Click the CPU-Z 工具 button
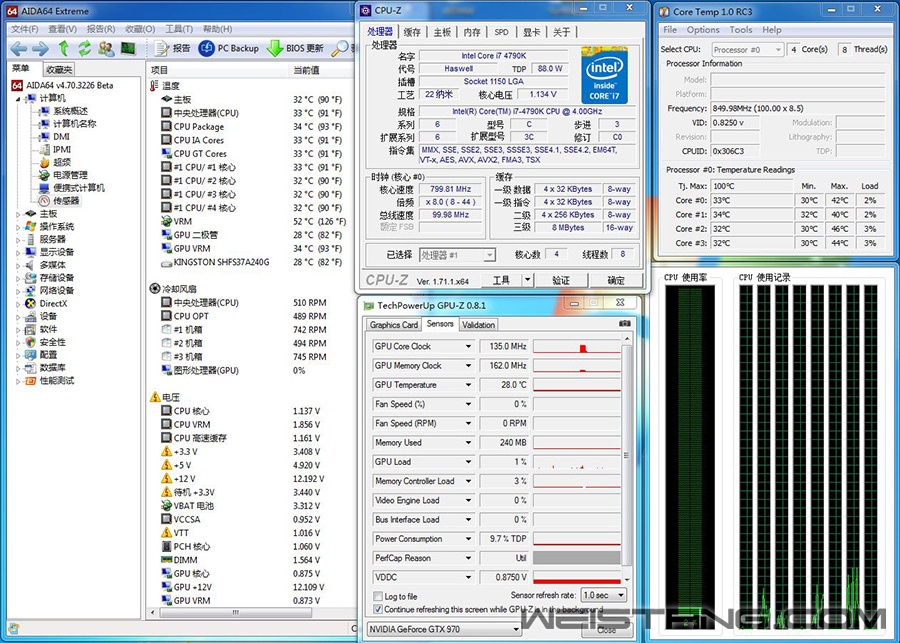The width and height of the screenshot is (900, 643). (501, 280)
